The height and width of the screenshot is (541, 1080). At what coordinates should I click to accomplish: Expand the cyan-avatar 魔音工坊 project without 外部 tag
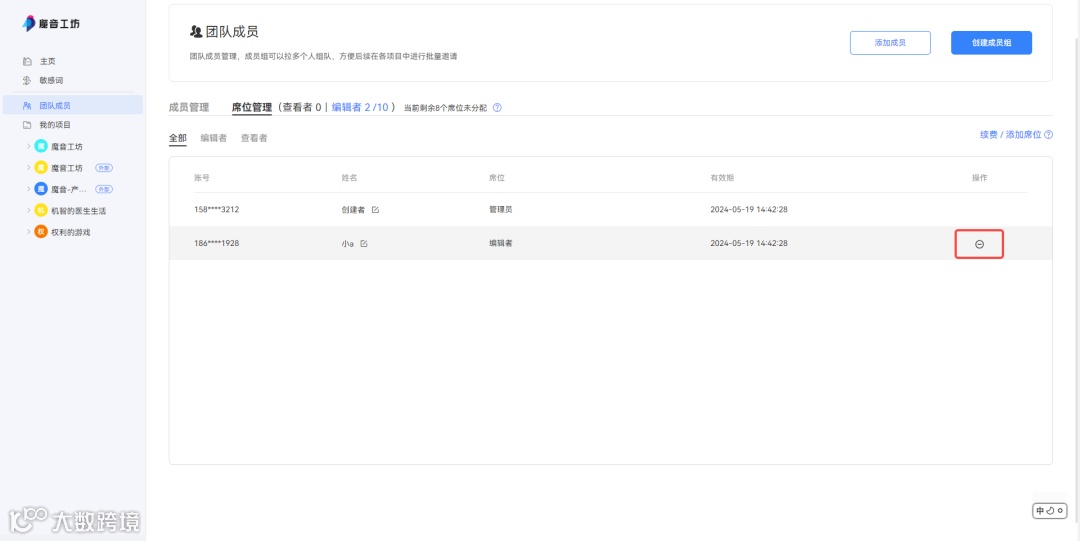pyautogui.click(x=28, y=146)
